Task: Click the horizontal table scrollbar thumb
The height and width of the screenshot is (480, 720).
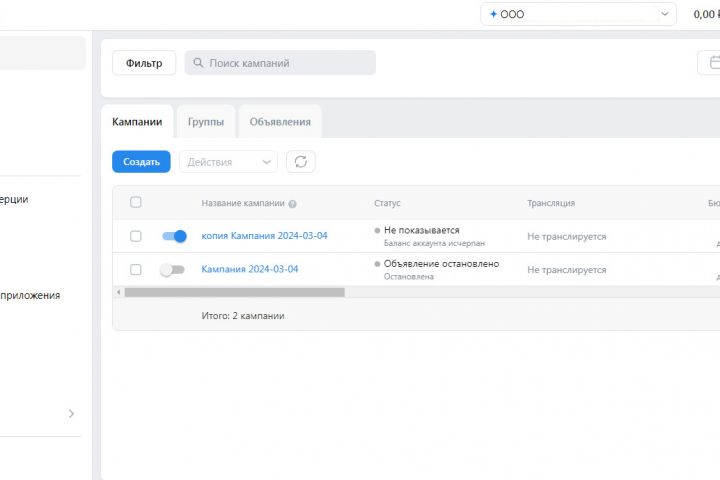Action: [x=235, y=292]
